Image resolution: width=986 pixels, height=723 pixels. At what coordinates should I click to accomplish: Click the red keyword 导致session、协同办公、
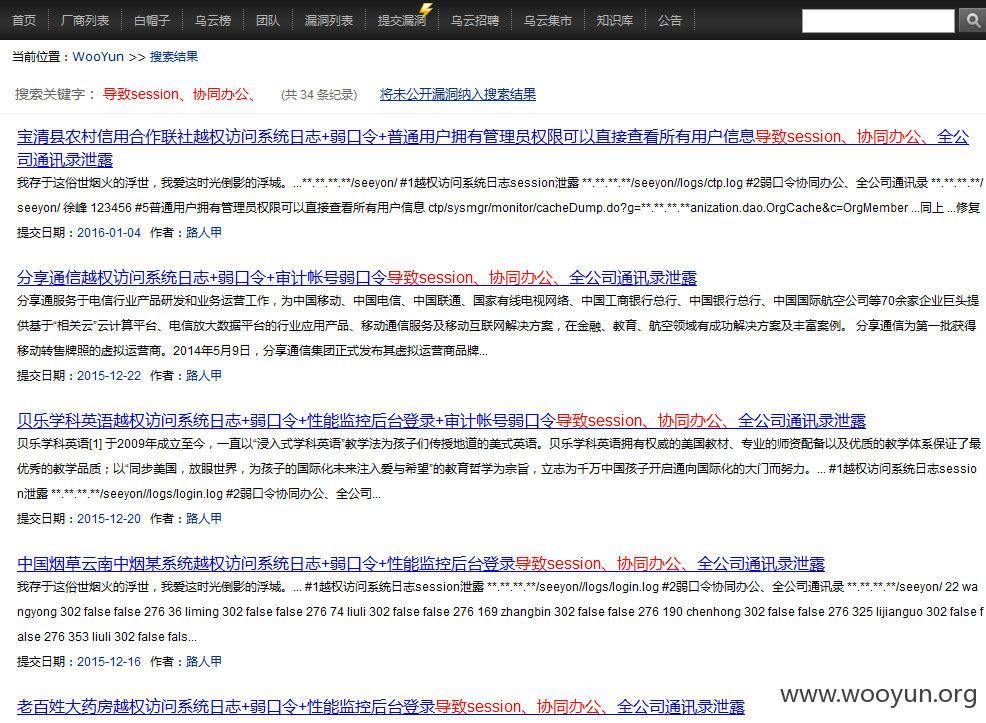pos(179,94)
